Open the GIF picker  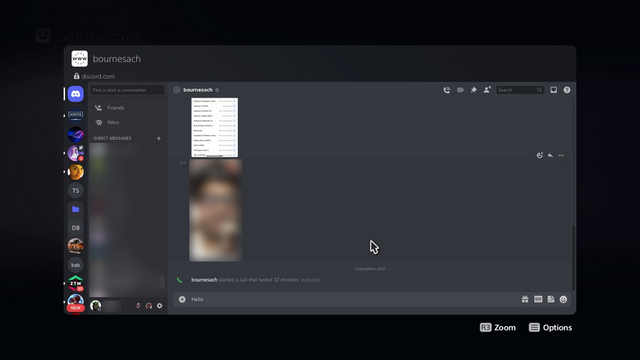point(538,299)
